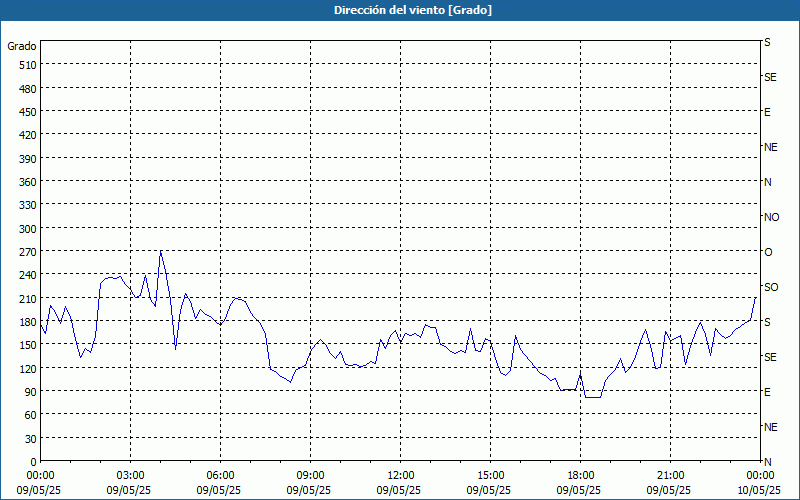The height and width of the screenshot is (500, 800).
Task: Click the SO compass label on right axis
Action: pyautogui.click(x=771, y=287)
